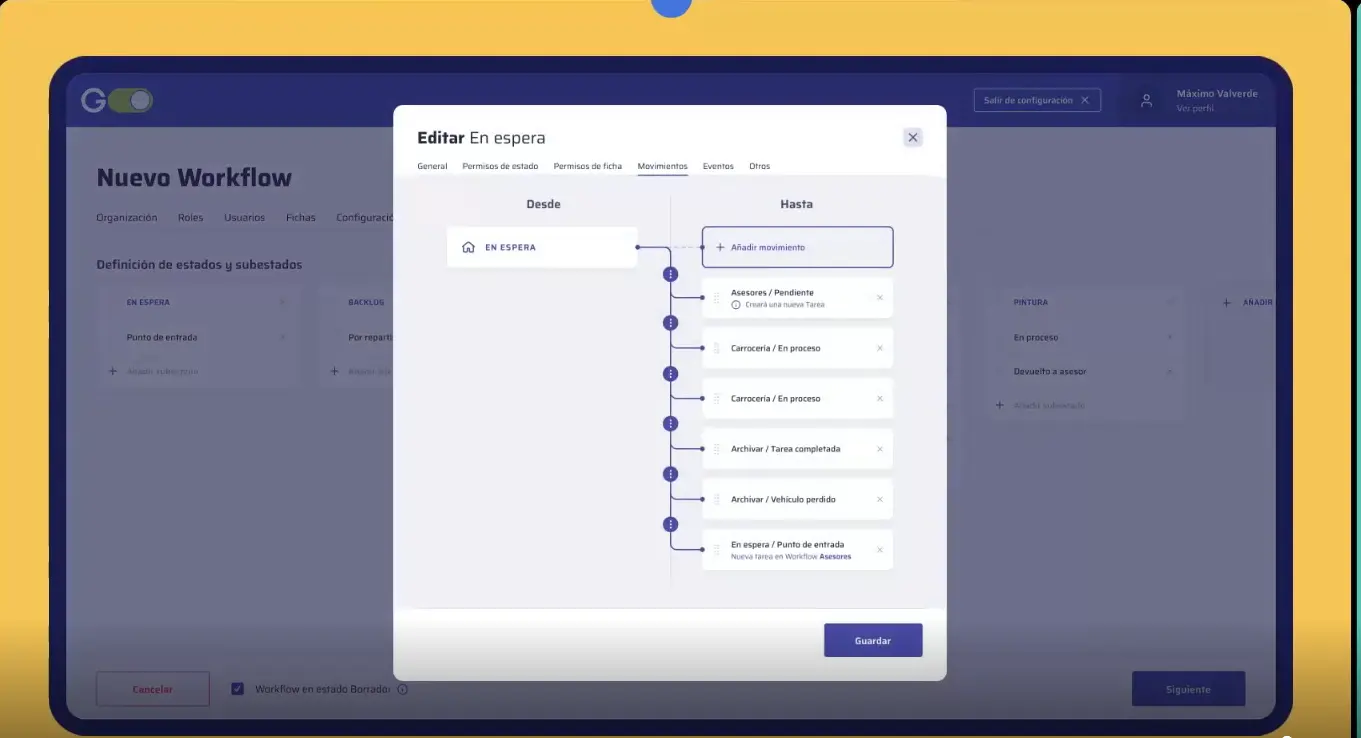Remove the Archivar / Tarea completada movement
1361x738 pixels.
pyautogui.click(x=880, y=449)
